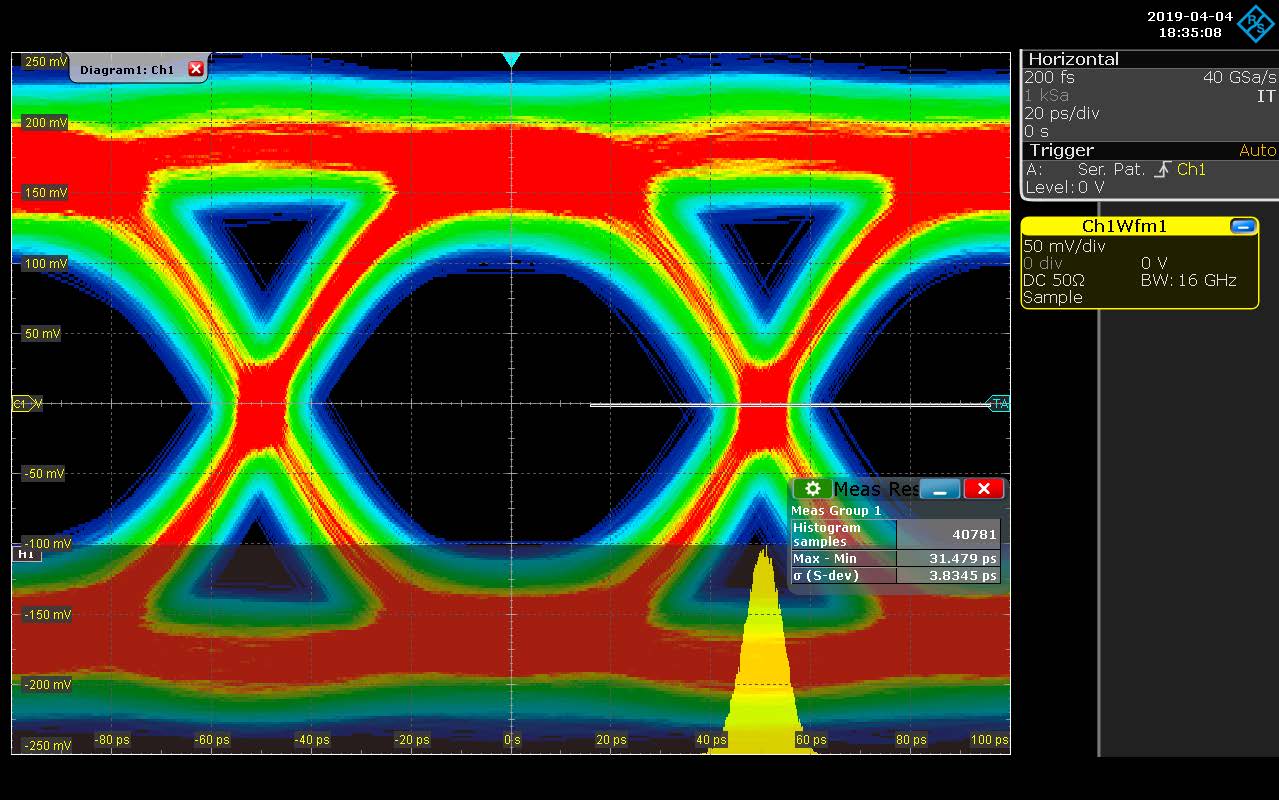This screenshot has width=1279, height=800.
Task: Close the Meas Results box
Action: [x=984, y=488]
